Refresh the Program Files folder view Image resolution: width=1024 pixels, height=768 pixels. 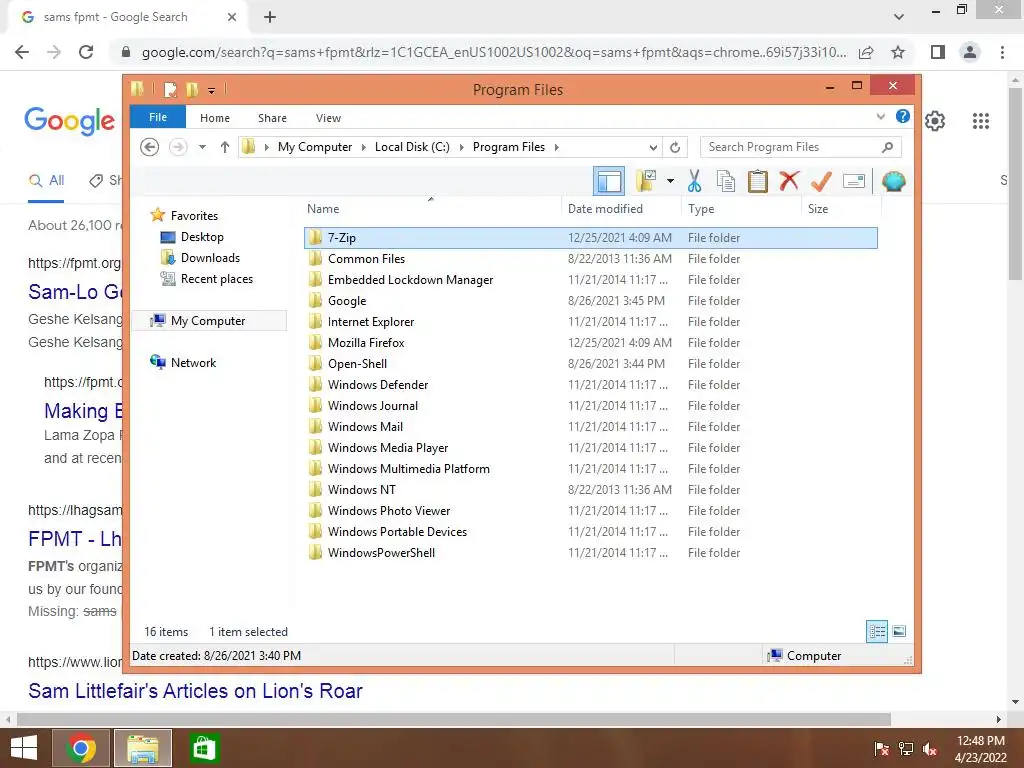coord(675,147)
